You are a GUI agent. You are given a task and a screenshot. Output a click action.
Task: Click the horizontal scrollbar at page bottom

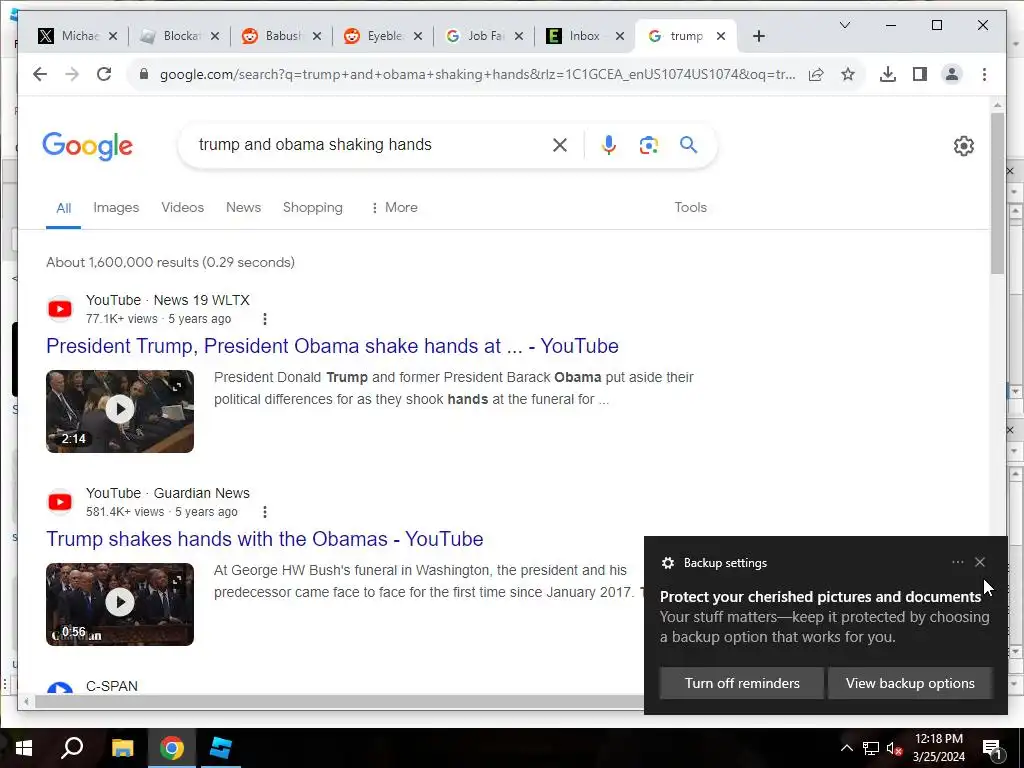pyautogui.click(x=340, y=702)
